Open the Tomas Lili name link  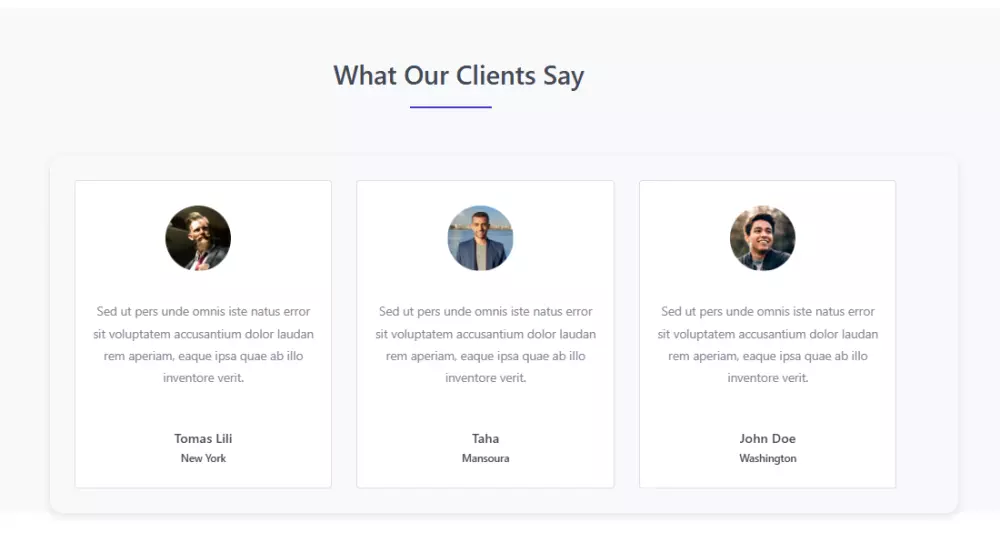(203, 438)
